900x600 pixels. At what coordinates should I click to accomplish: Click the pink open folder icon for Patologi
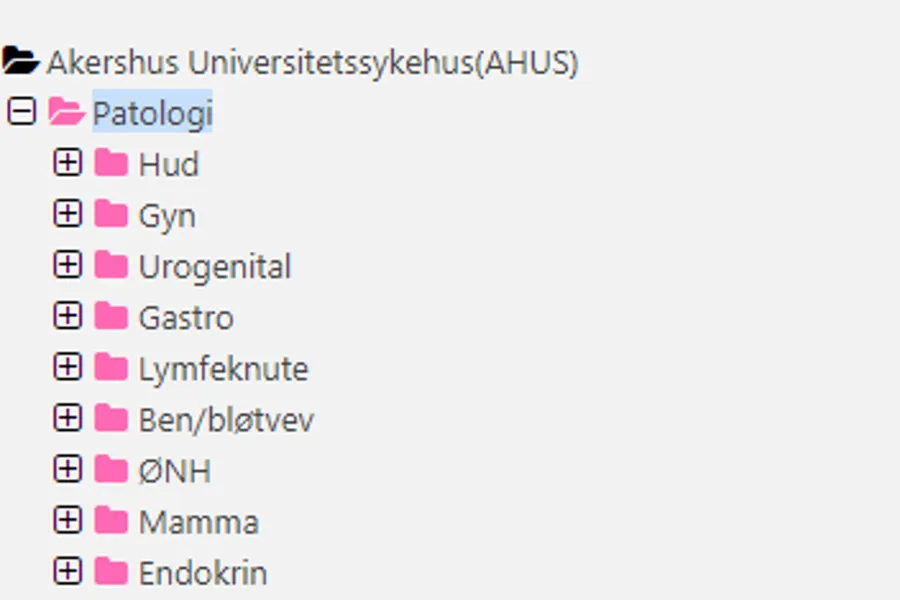(x=66, y=112)
